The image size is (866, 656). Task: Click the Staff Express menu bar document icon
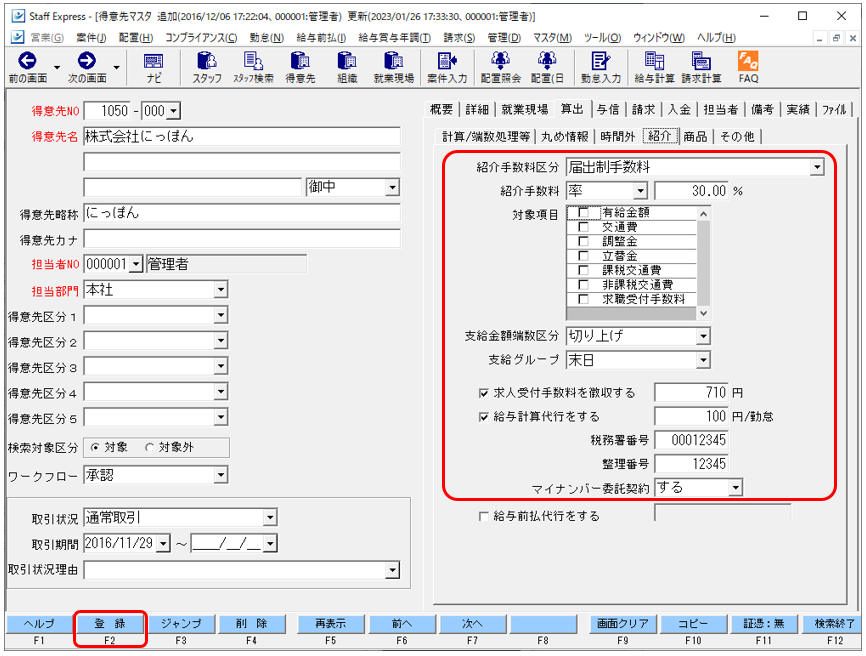tap(17, 37)
